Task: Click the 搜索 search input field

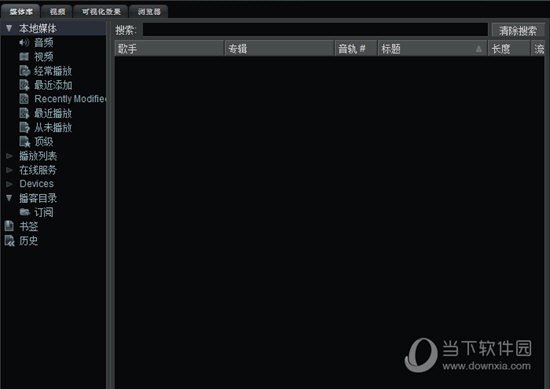Action: [315, 30]
